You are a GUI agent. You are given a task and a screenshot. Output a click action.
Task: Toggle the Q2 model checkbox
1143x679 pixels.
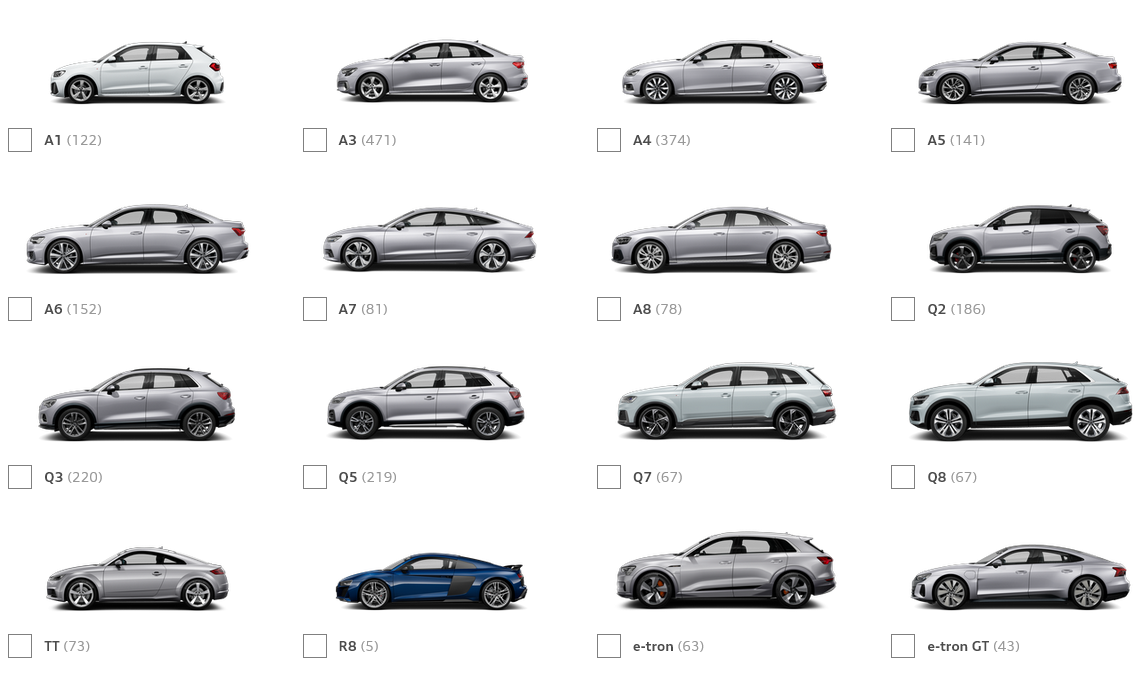(x=903, y=309)
